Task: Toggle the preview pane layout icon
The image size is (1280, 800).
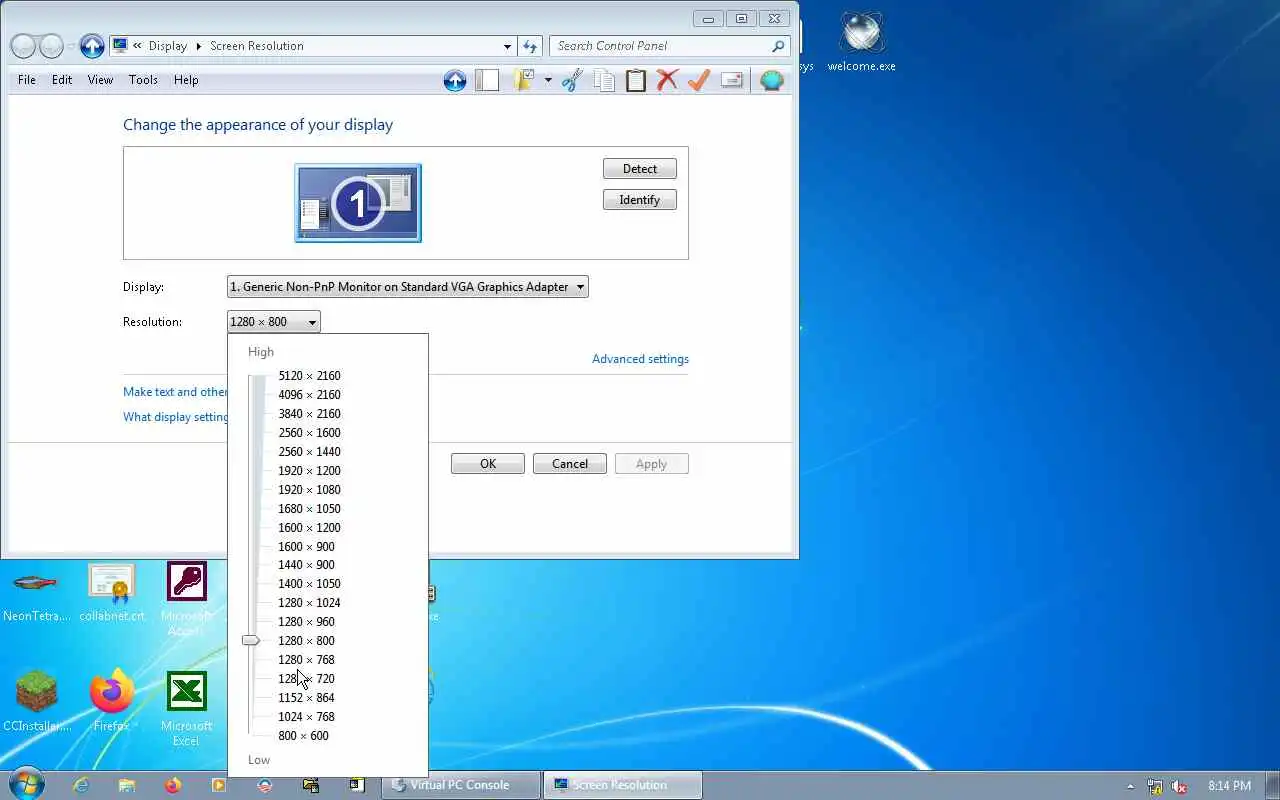Action: tap(487, 80)
